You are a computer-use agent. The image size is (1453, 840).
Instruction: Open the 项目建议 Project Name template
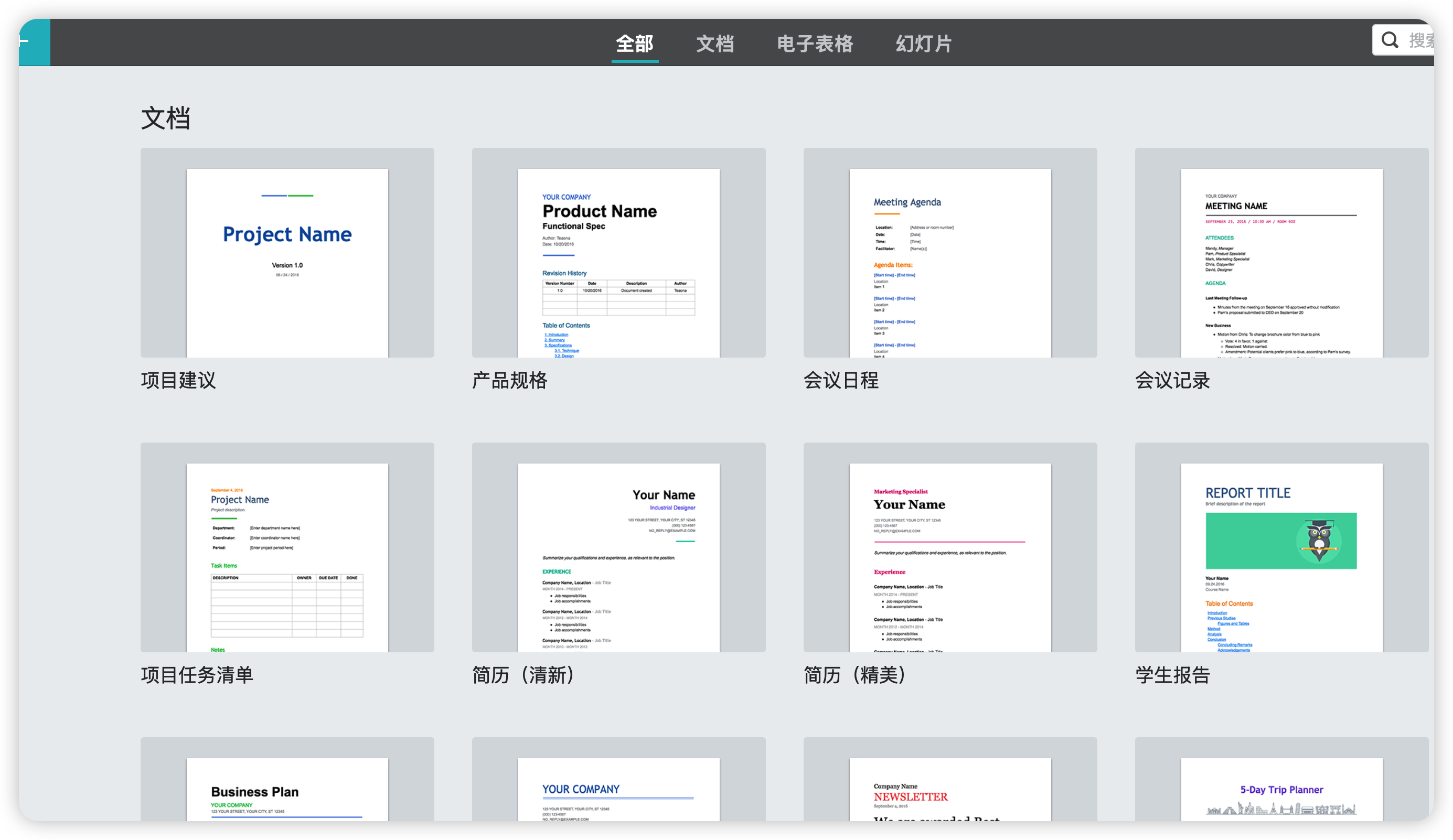pyautogui.click(x=287, y=253)
